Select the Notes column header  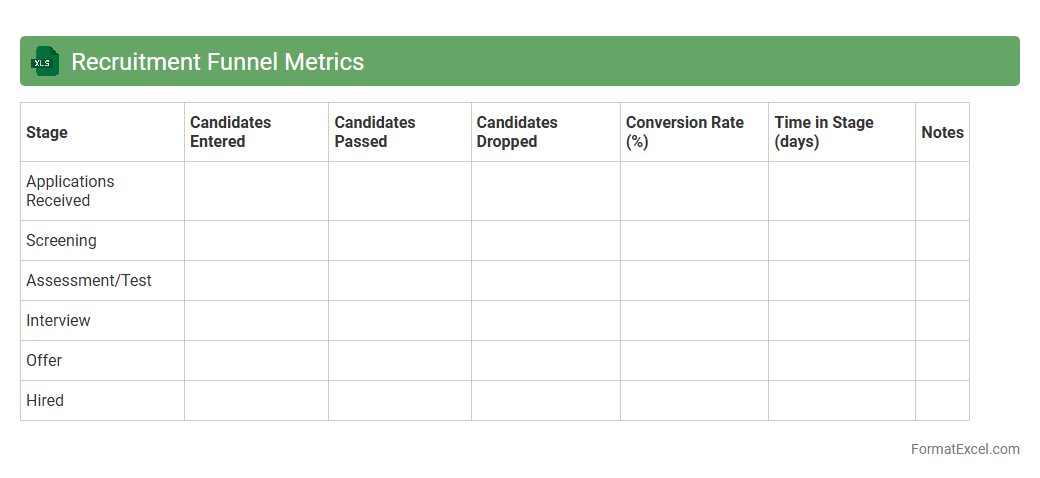click(942, 132)
